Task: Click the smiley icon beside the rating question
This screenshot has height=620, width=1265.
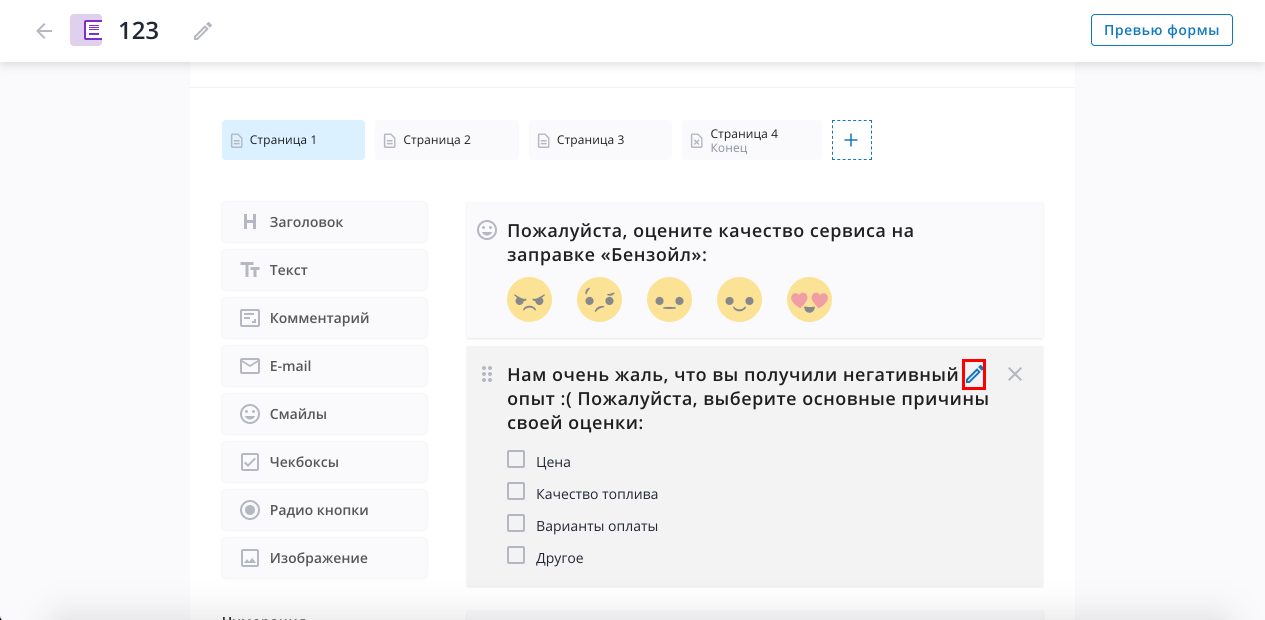Action: tap(487, 230)
